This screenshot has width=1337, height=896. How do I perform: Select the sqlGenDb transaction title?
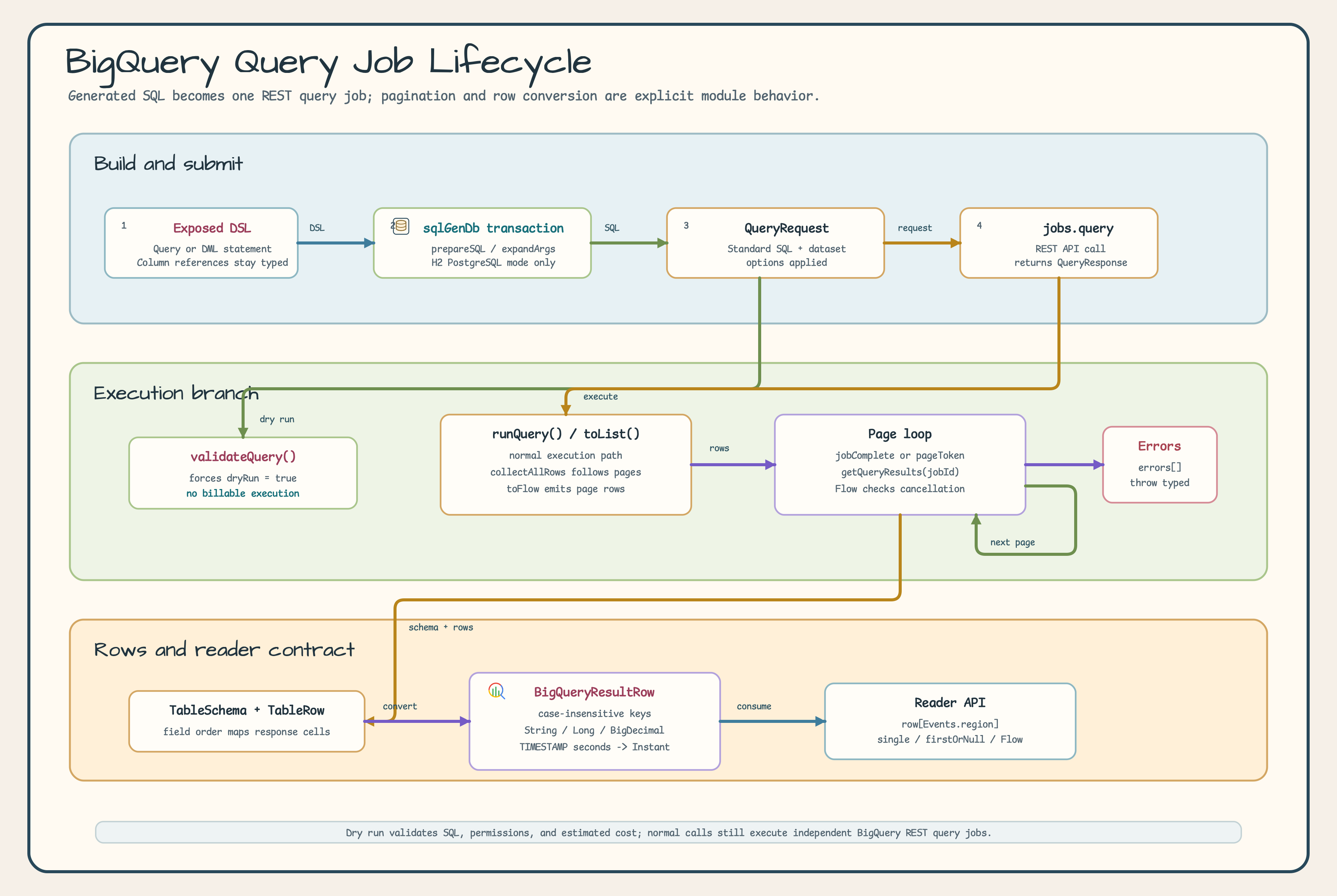pos(493,228)
